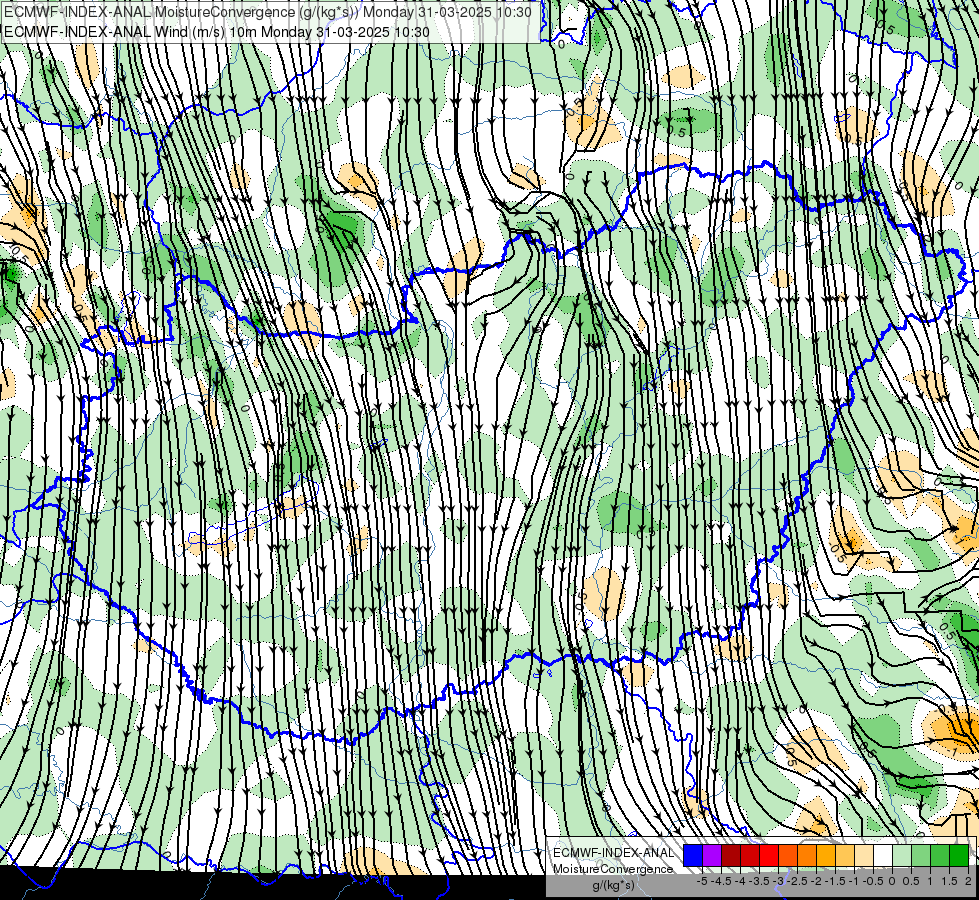This screenshot has height=900, width=979.
Task: Click the medium green swatch between 1 and 1.5
Action: tap(940, 855)
